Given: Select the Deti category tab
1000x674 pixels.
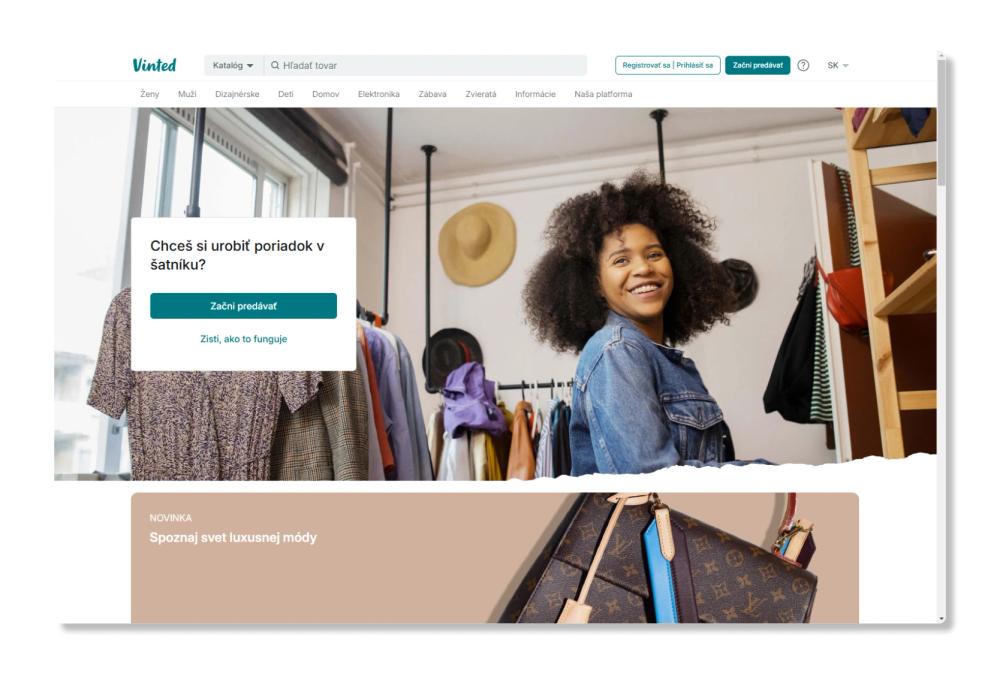Looking at the screenshot, I should 285,94.
